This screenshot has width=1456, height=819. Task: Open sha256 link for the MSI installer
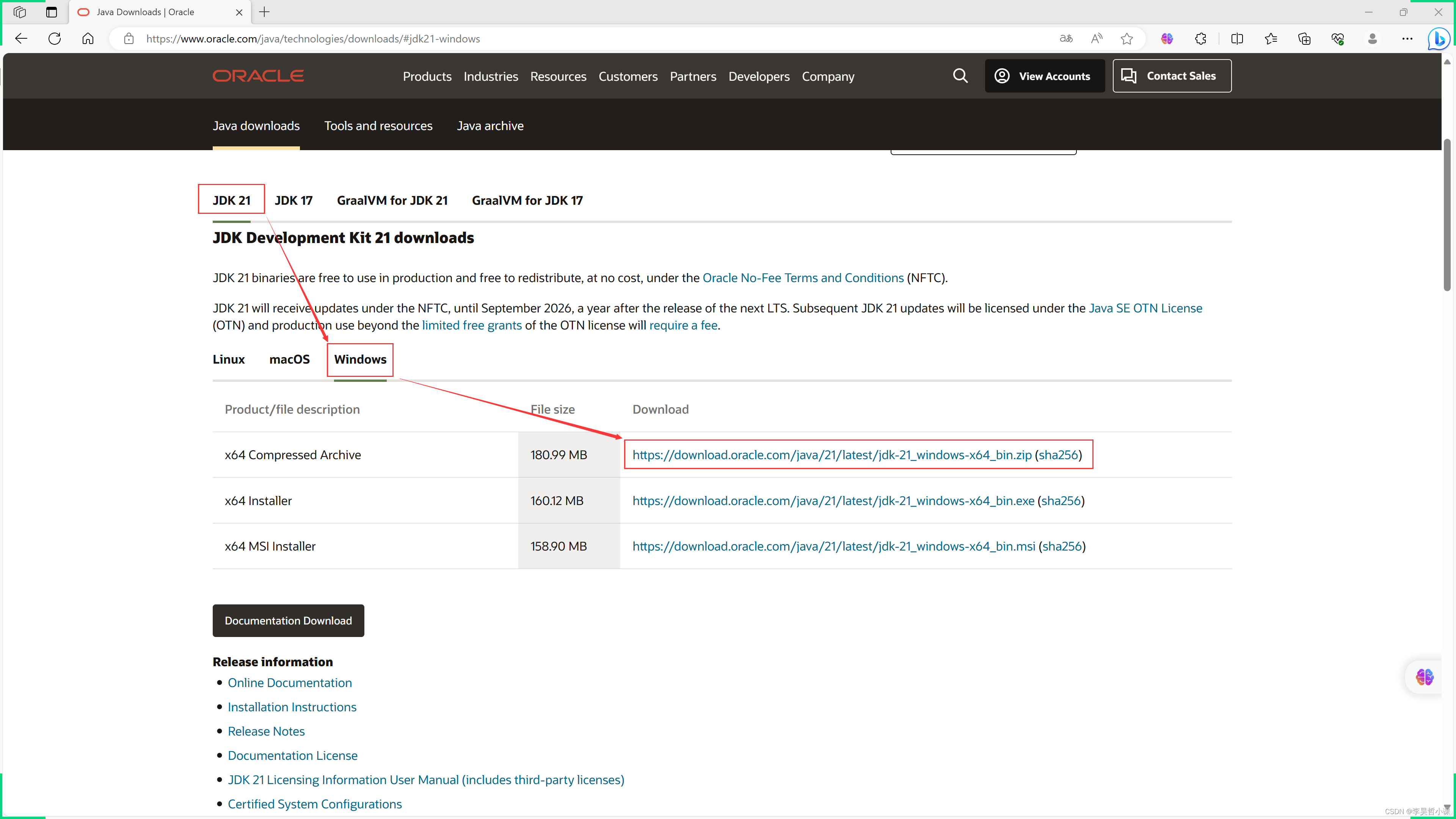point(1062,546)
